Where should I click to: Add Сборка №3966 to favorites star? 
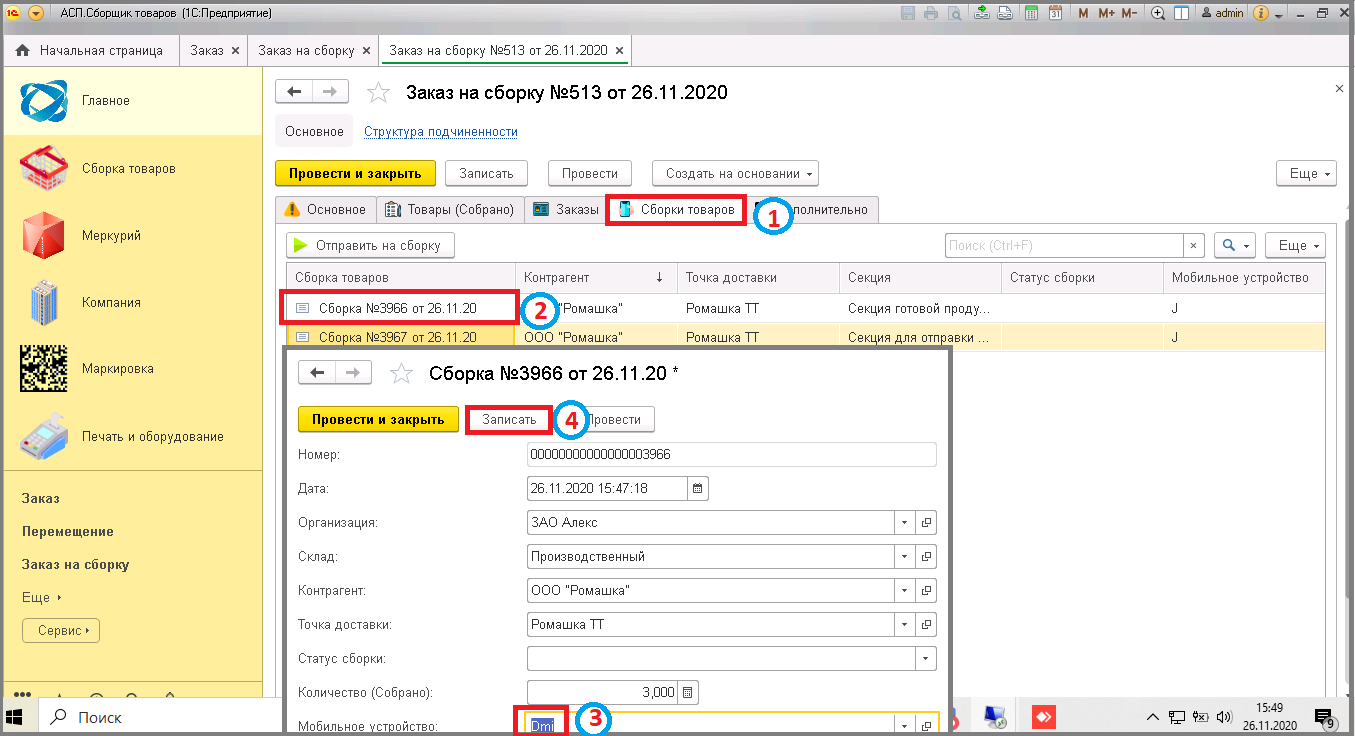pos(401,374)
